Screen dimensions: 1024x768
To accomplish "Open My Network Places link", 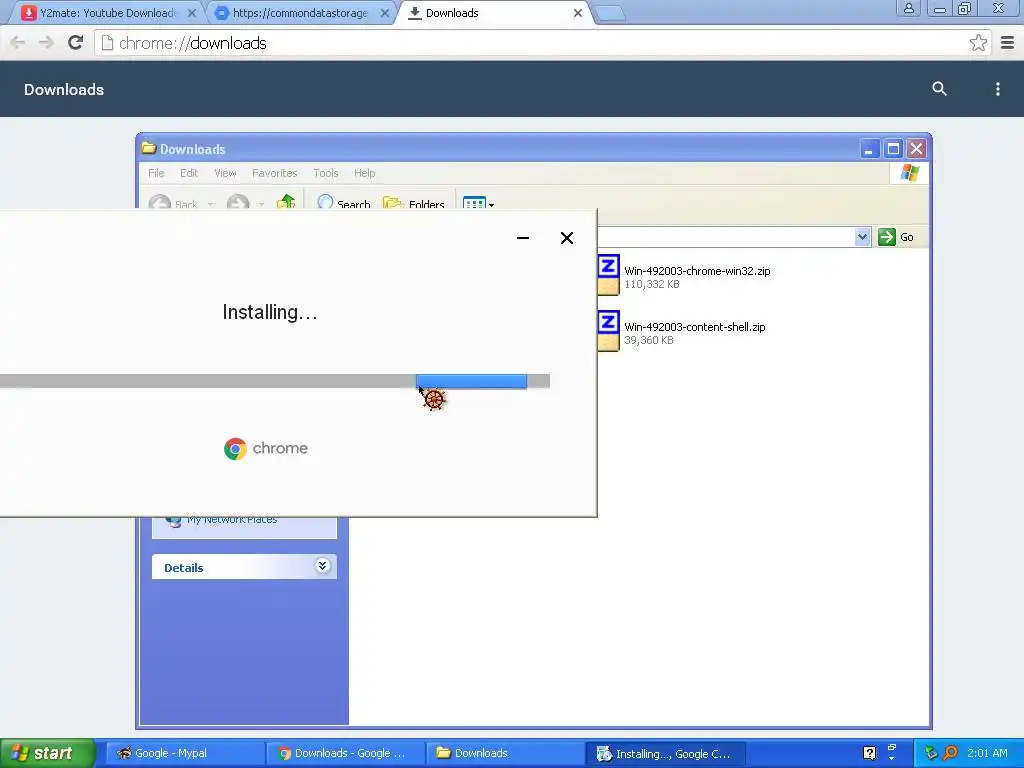I will click(x=232, y=520).
